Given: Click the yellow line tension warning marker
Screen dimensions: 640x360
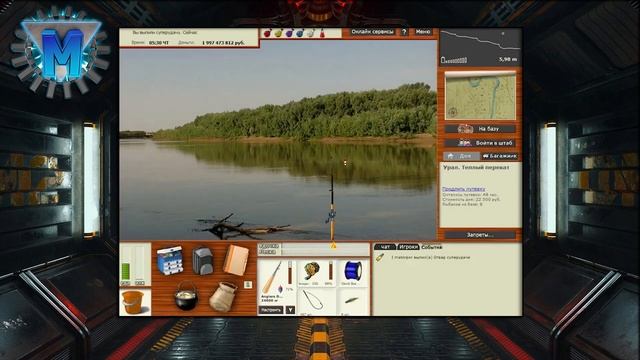Looking at the screenshot, I should (x=333, y=246).
